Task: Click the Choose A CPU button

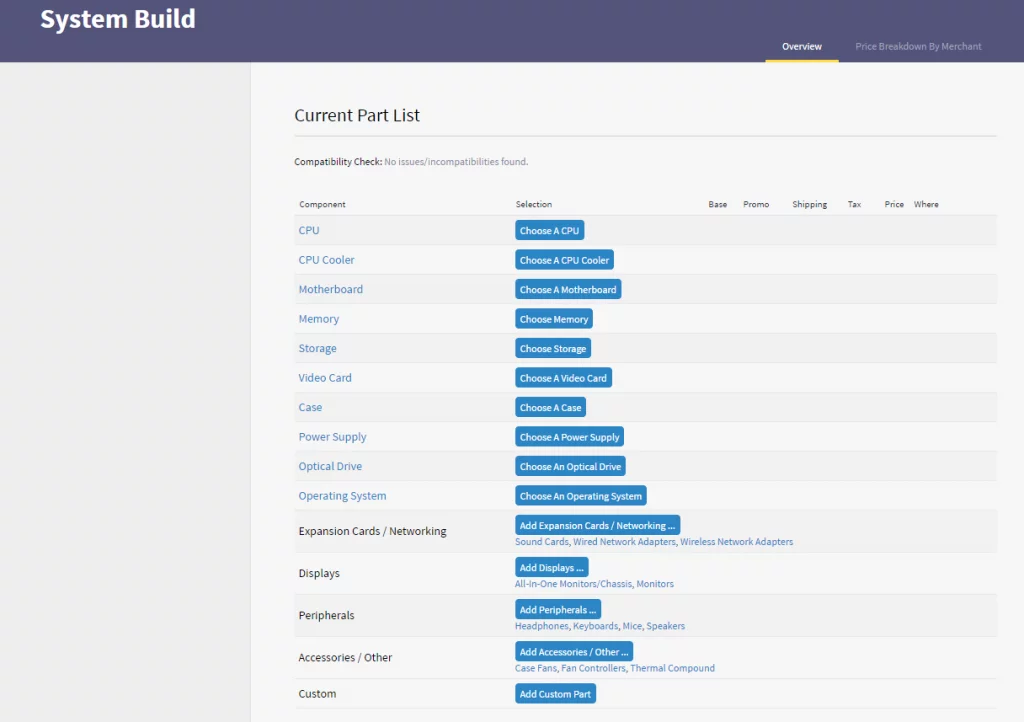Action: click(549, 231)
